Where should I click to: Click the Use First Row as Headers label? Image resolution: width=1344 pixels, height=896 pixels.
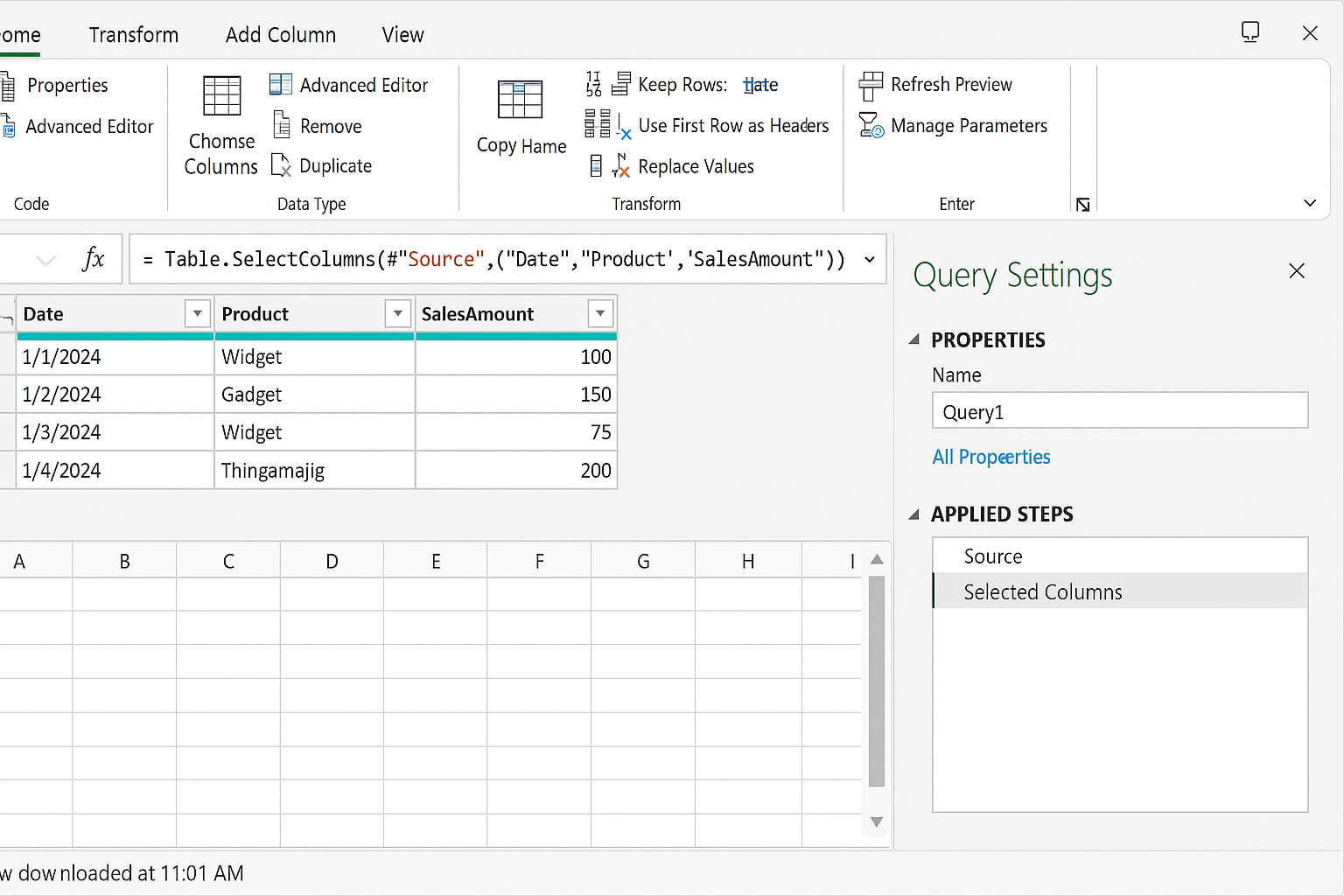(x=733, y=126)
